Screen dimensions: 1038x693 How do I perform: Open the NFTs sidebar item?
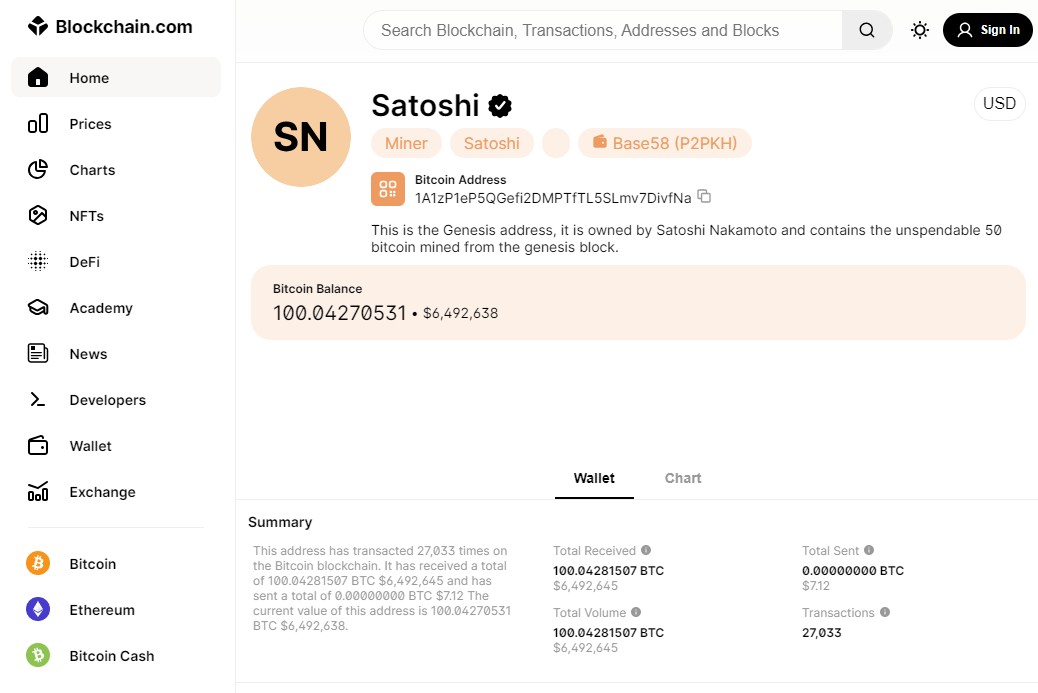tap(87, 216)
